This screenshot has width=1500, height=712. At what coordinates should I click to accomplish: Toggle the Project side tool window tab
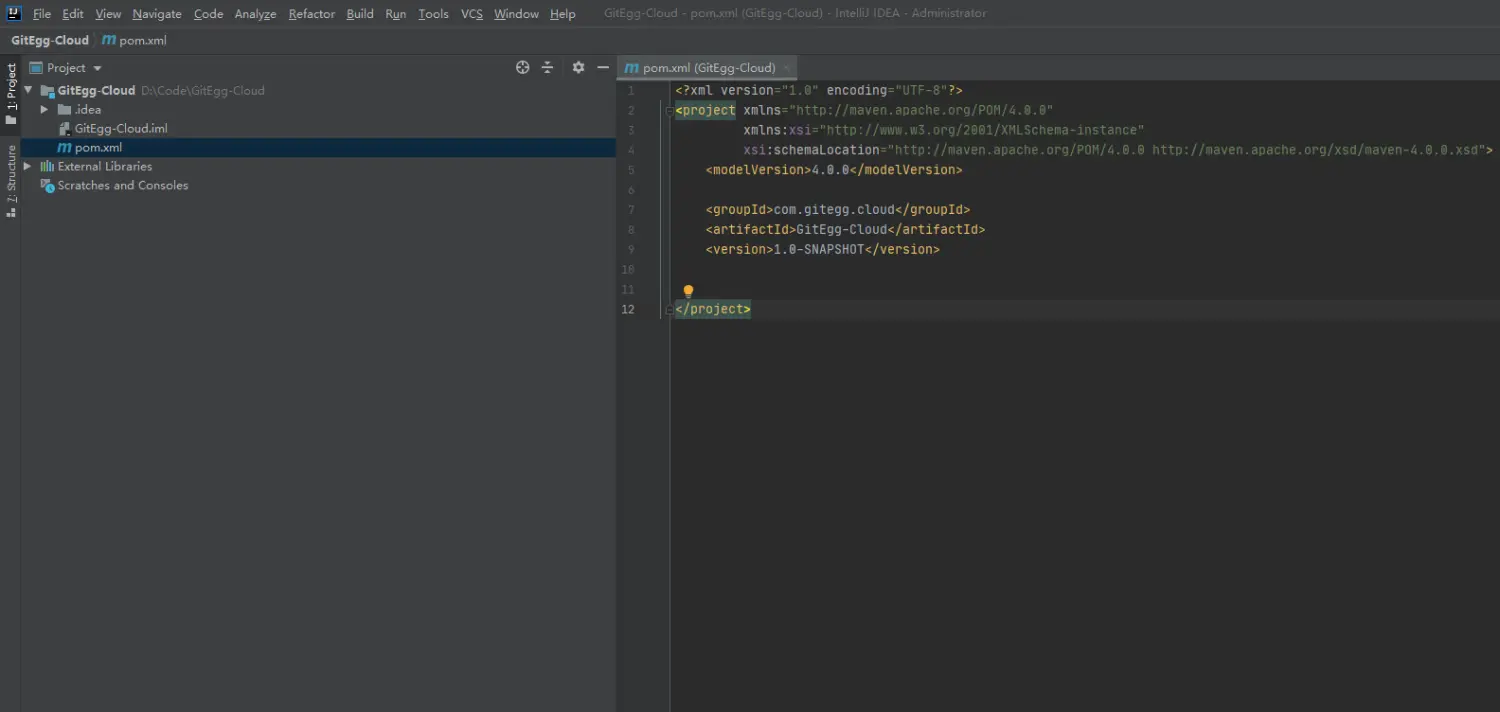pos(11,93)
